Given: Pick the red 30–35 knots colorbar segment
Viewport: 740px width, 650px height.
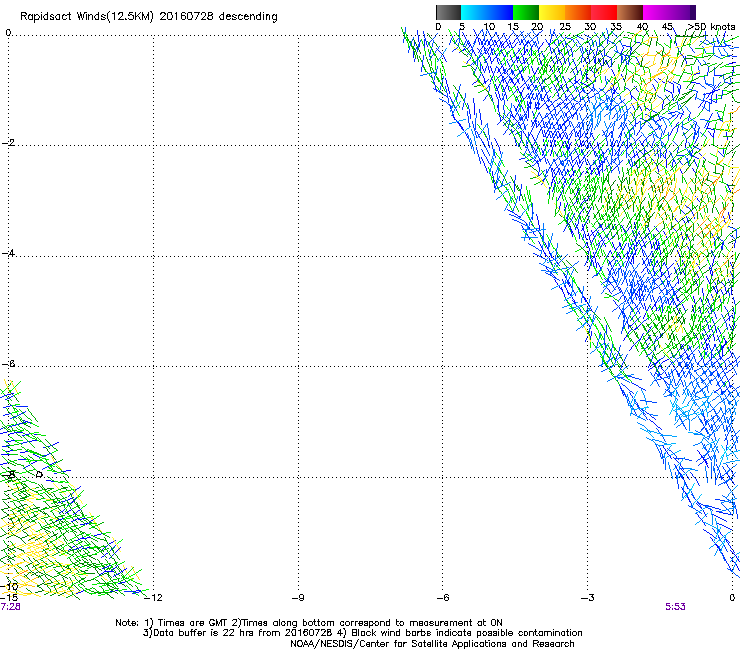Looking at the screenshot, I should 604,12.
